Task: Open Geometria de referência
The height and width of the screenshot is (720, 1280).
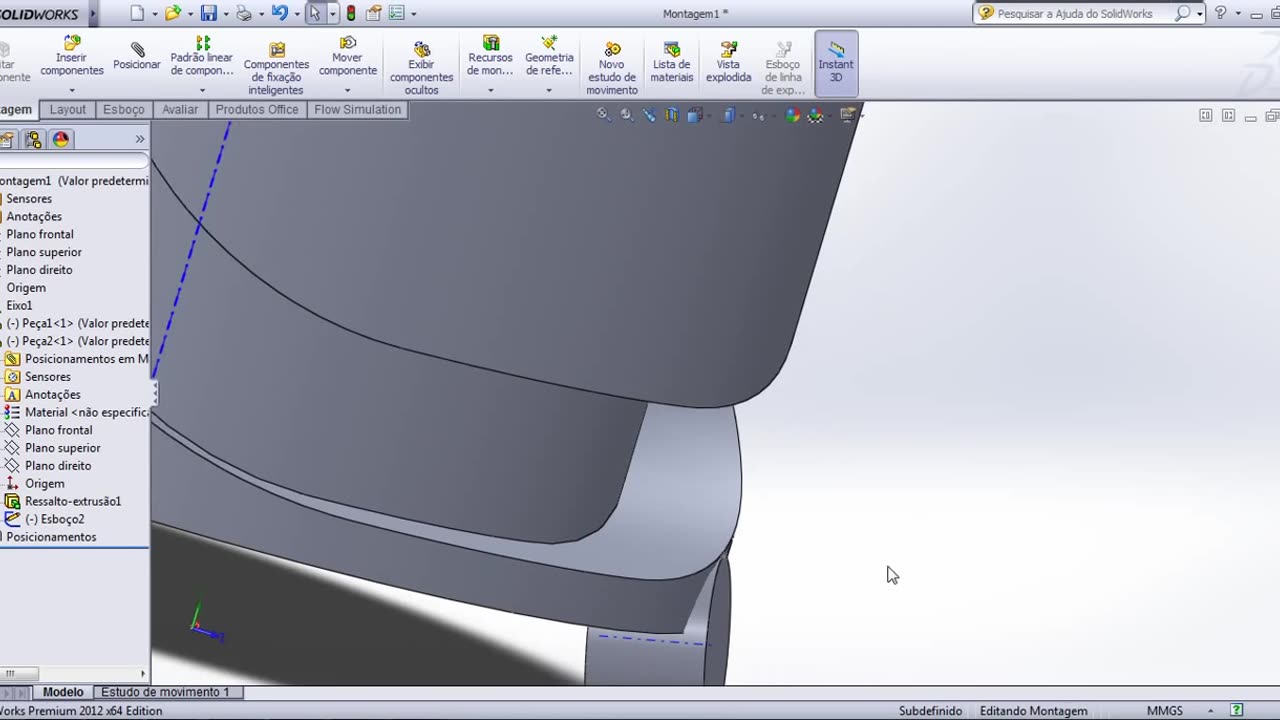Action: click(x=549, y=56)
